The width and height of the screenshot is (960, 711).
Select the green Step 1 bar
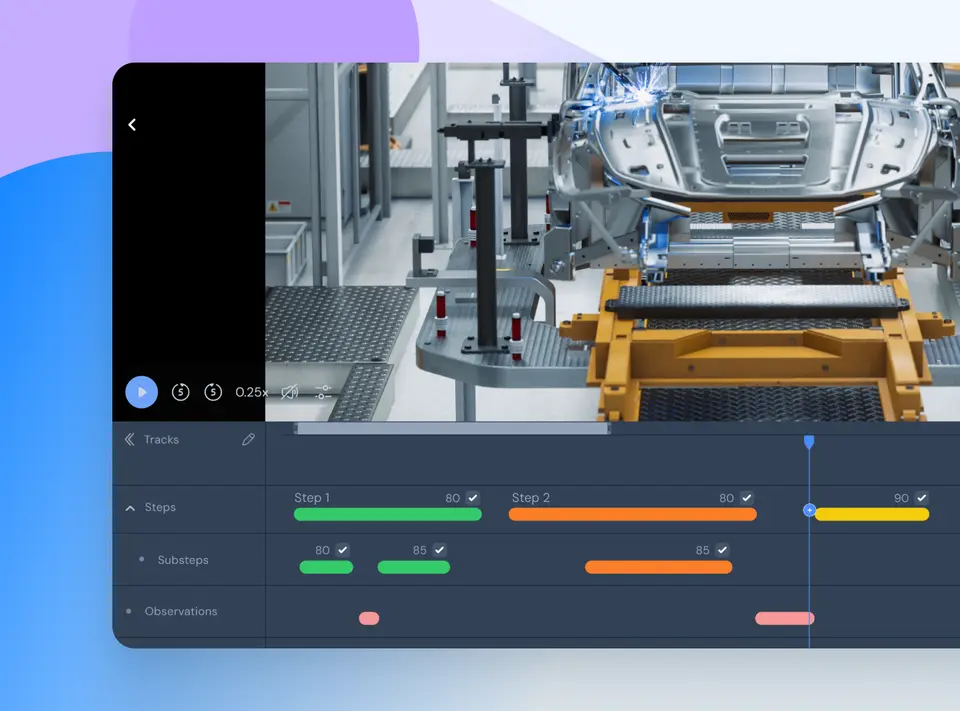(388, 514)
